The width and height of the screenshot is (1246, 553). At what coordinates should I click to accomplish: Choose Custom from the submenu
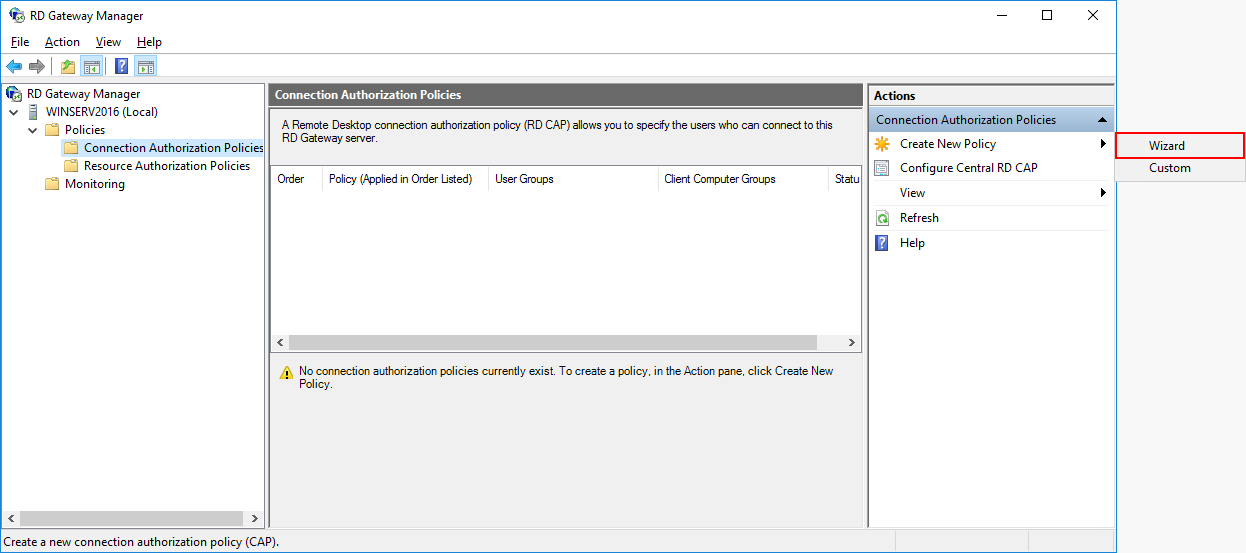coord(1169,168)
